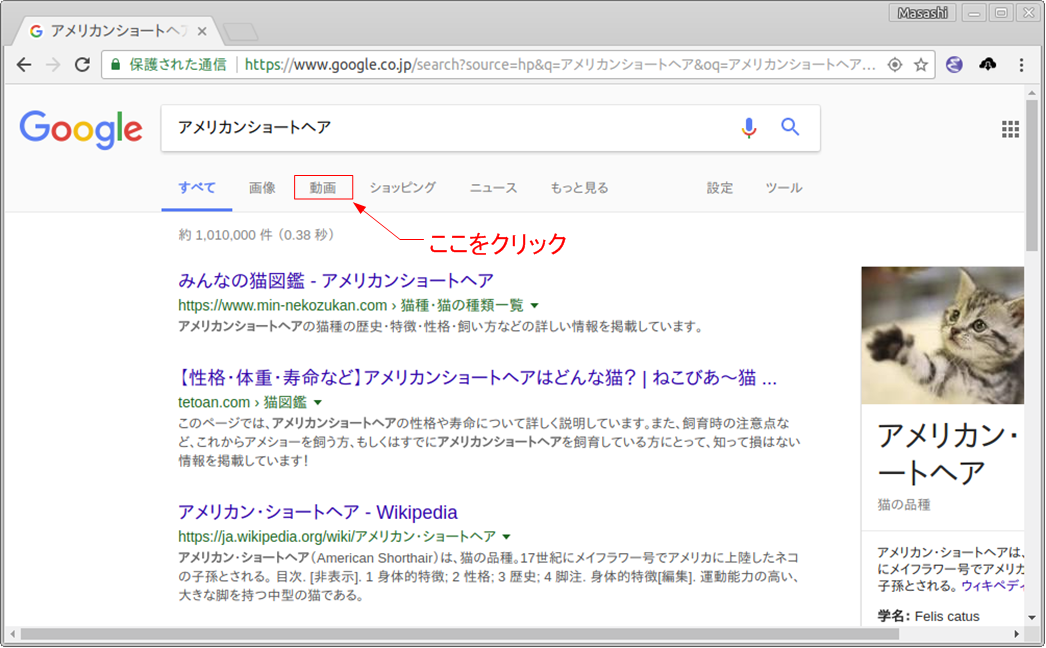Bookmark this page with the star icon
The image size is (1046, 648).
click(x=921, y=65)
